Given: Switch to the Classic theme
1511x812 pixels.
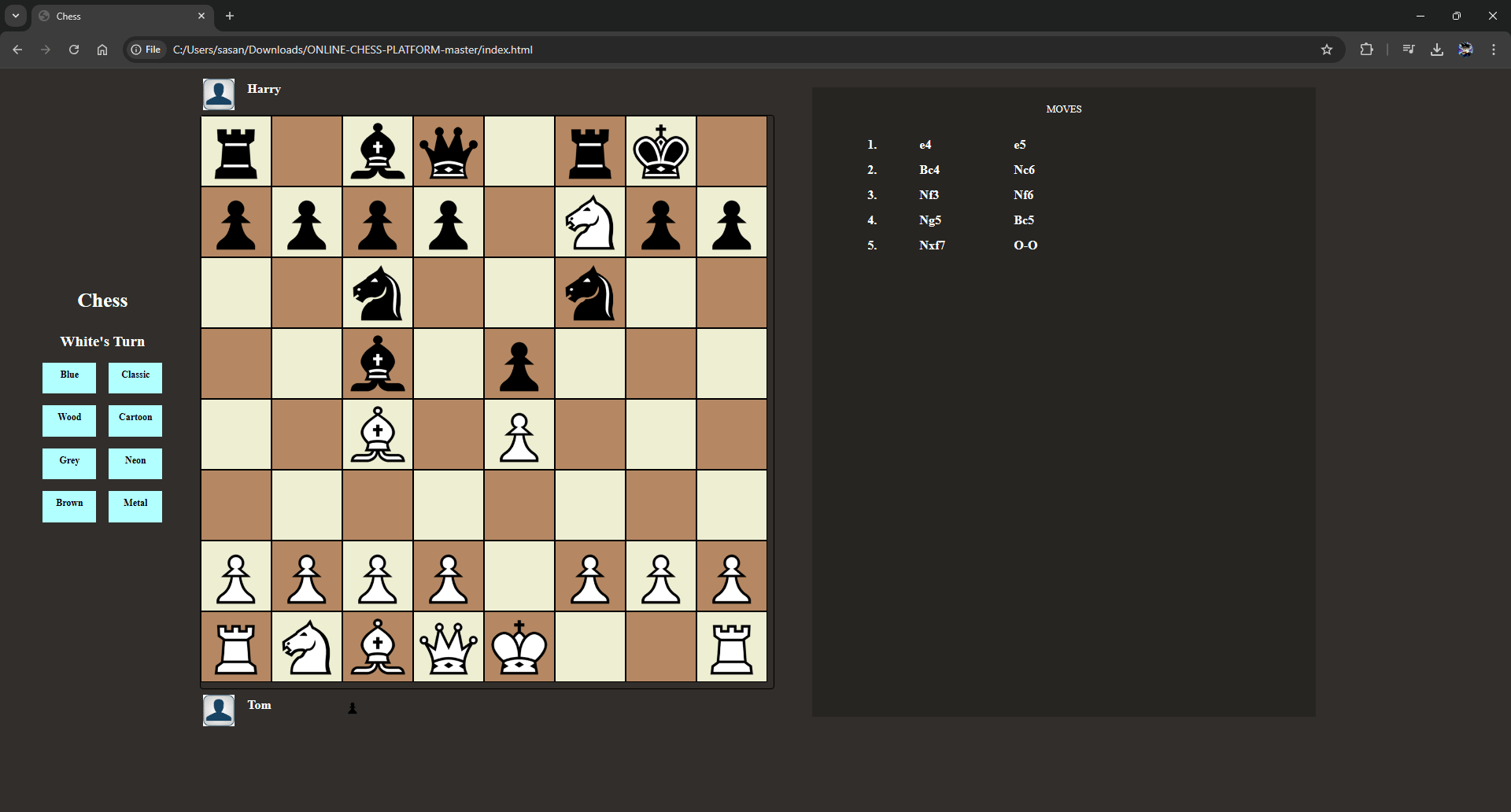Looking at the screenshot, I should coord(135,378).
